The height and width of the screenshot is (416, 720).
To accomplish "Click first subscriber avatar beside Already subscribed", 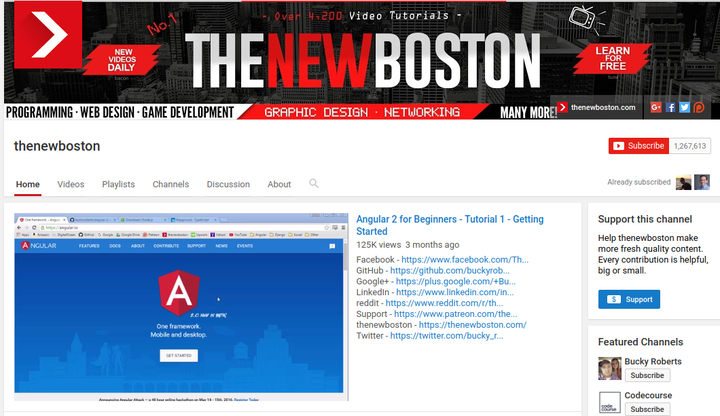I will point(684,182).
